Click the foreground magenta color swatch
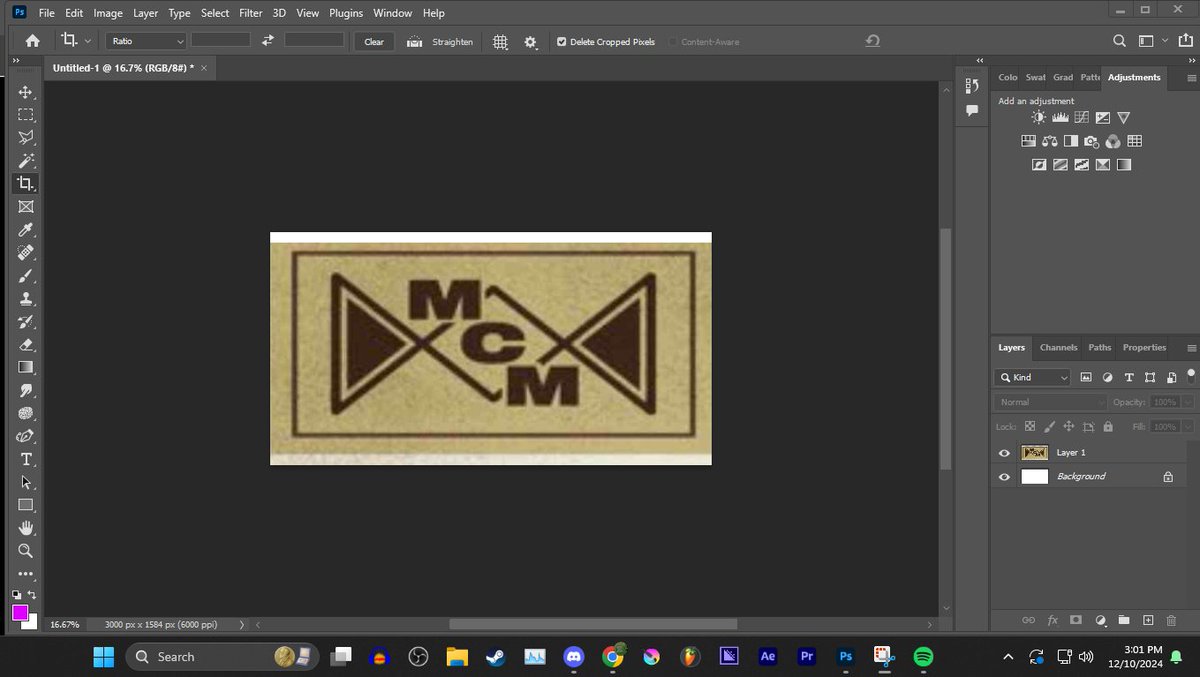The height and width of the screenshot is (677, 1200). pyautogui.click(x=20, y=612)
